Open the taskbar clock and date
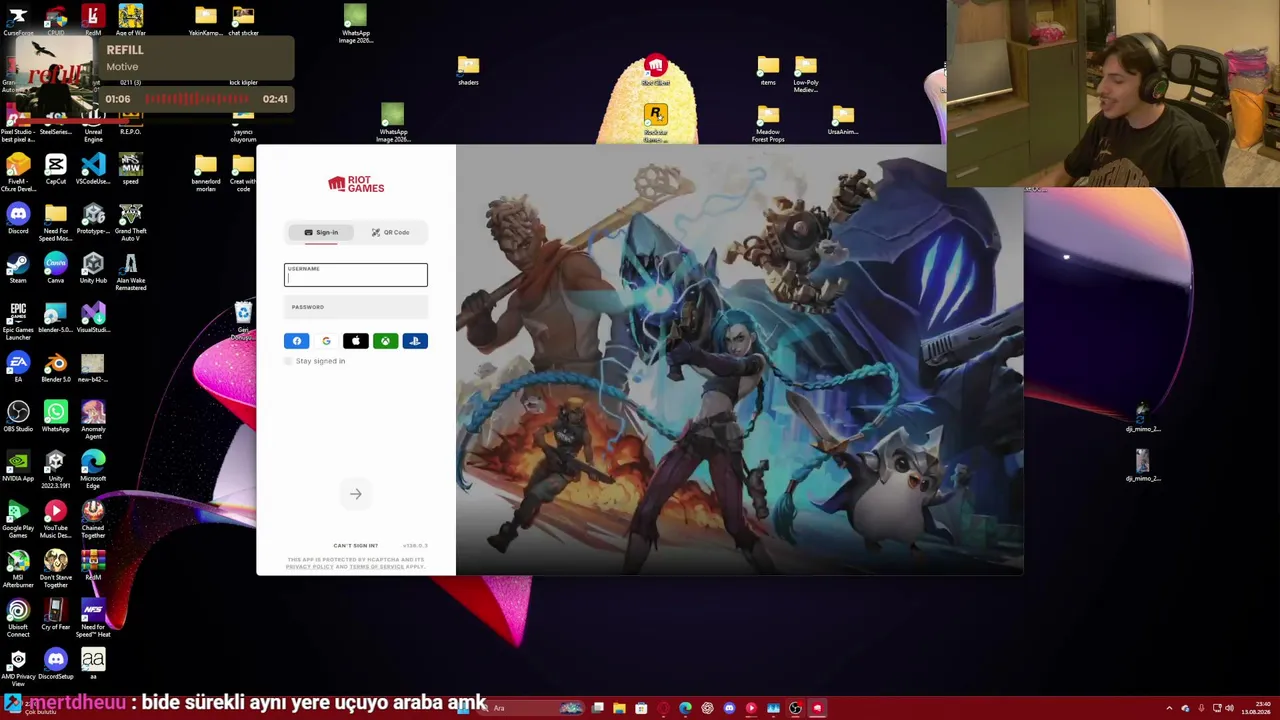This screenshot has width=1280, height=720. click(x=1256, y=708)
